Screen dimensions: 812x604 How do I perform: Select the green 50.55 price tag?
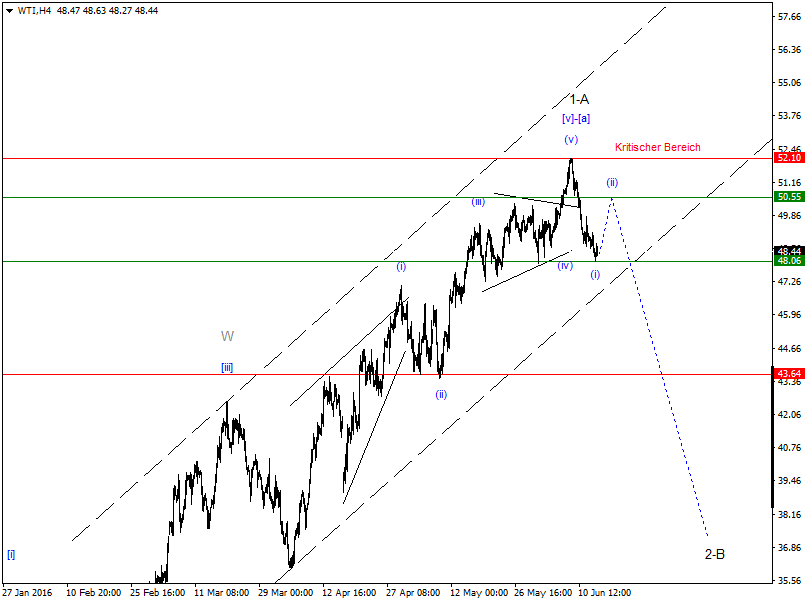click(790, 198)
